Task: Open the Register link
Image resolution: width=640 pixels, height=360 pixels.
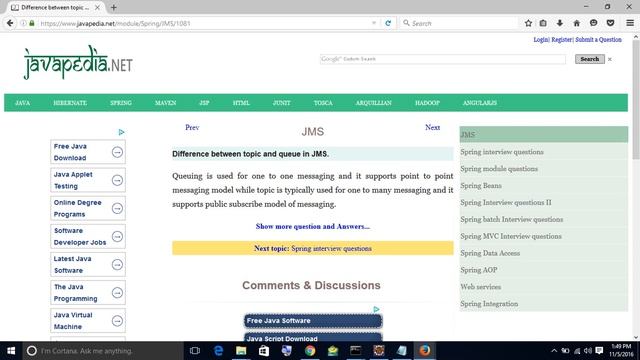Action: [562, 40]
